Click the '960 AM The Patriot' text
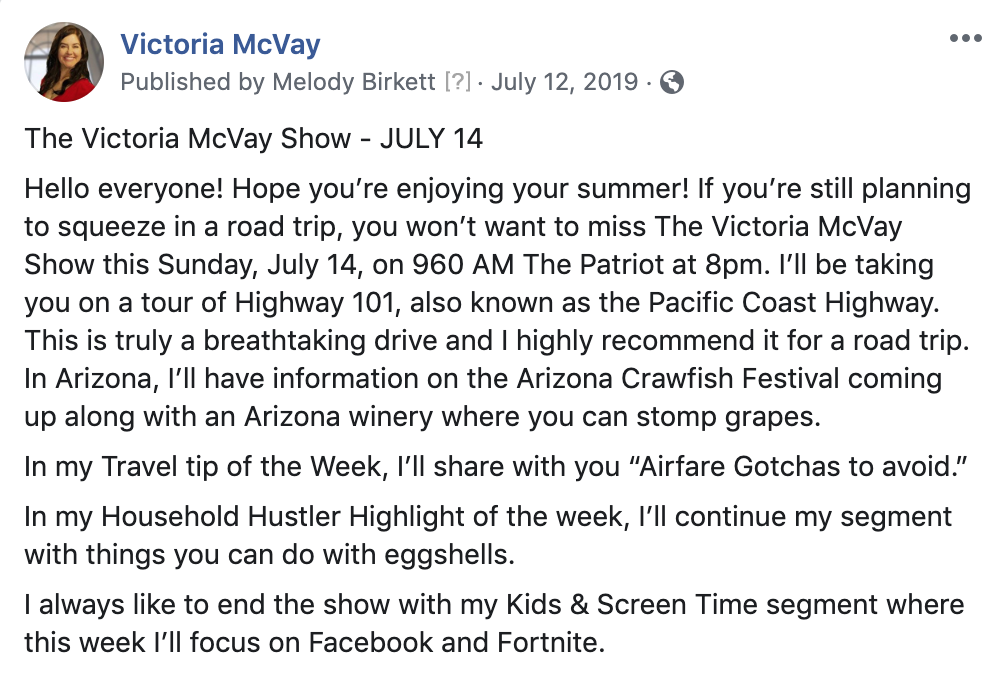Image resolution: width=998 pixels, height=674 pixels. click(x=538, y=264)
